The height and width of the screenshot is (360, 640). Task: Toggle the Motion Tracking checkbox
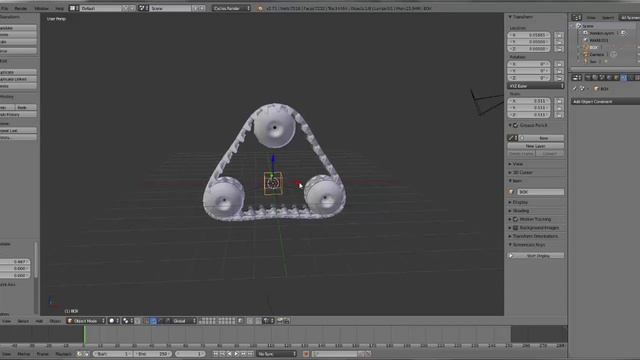coord(516,220)
